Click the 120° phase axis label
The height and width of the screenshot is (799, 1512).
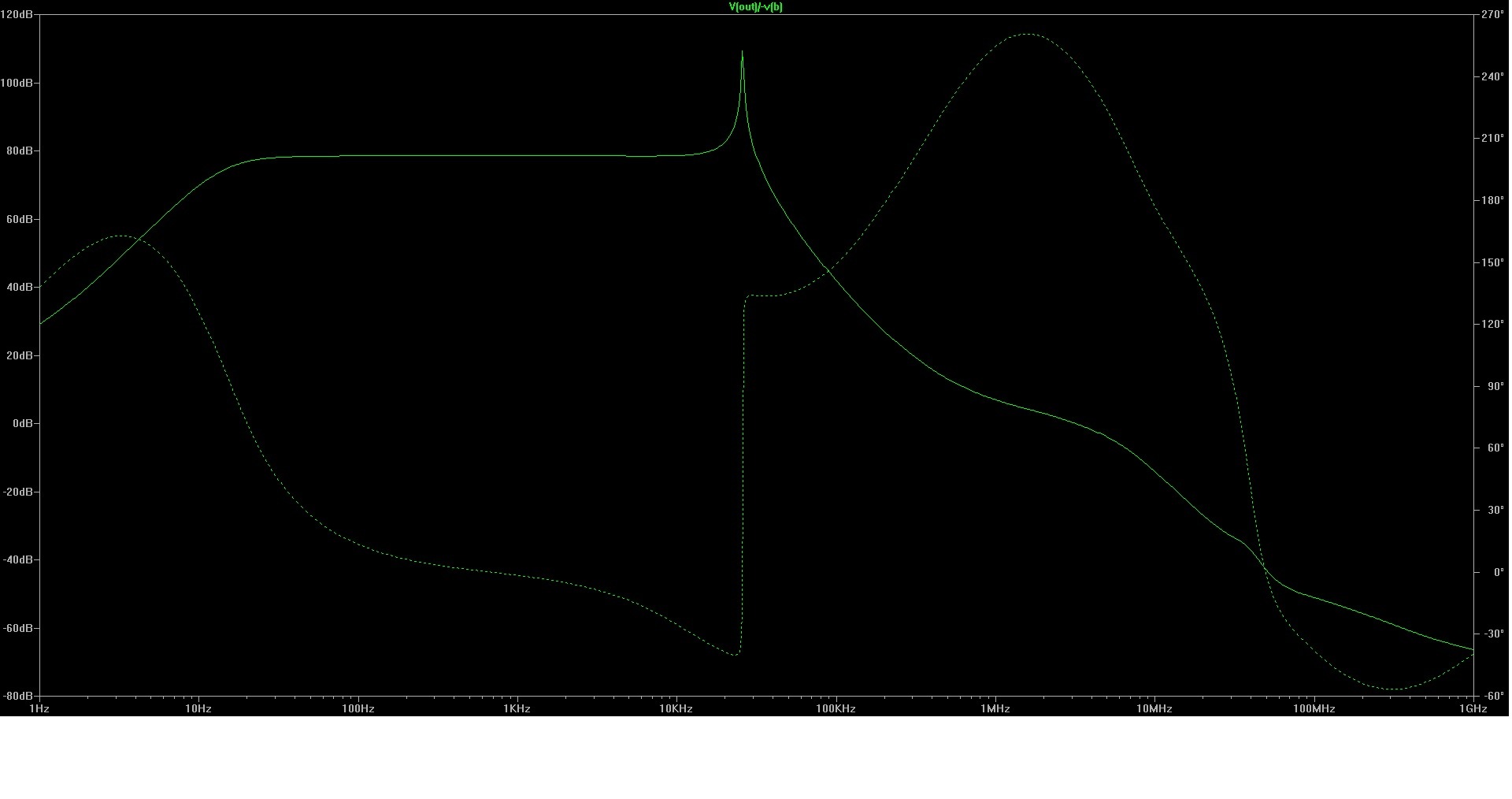click(1493, 325)
